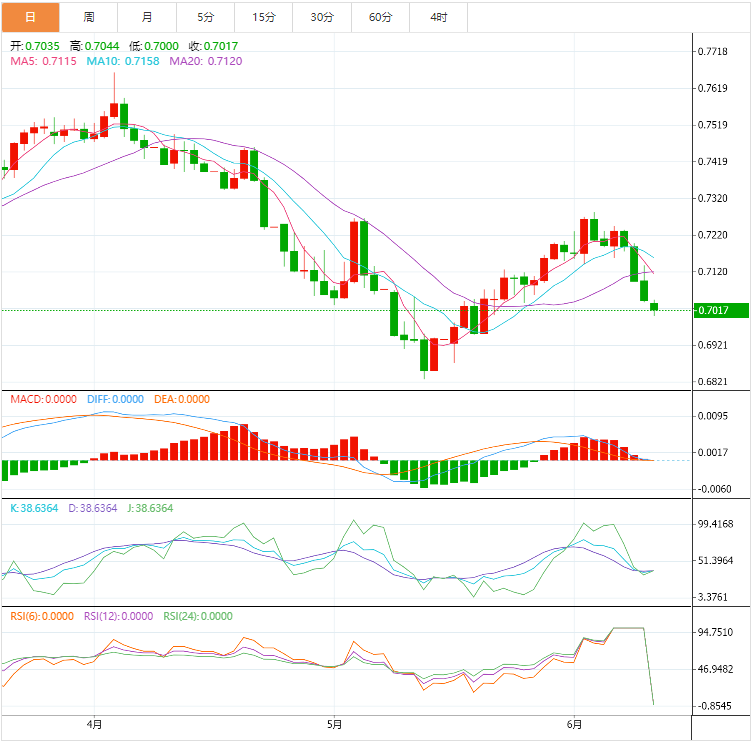Click the RSI(24):0.0000 label
The height and width of the screenshot is (743, 755).
[x=197, y=616]
